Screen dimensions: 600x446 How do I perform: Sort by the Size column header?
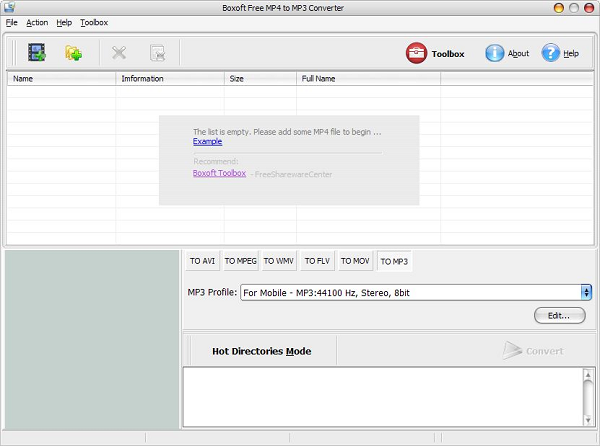[x=260, y=78]
